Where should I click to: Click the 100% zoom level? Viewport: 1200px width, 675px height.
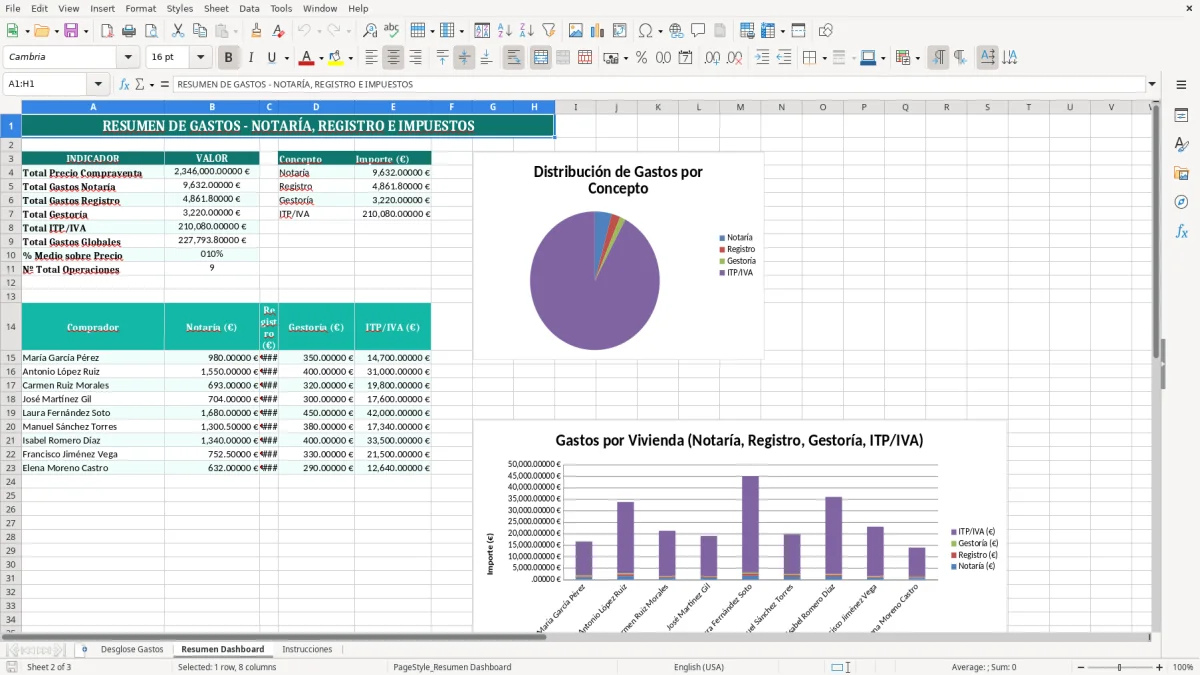(x=1183, y=667)
